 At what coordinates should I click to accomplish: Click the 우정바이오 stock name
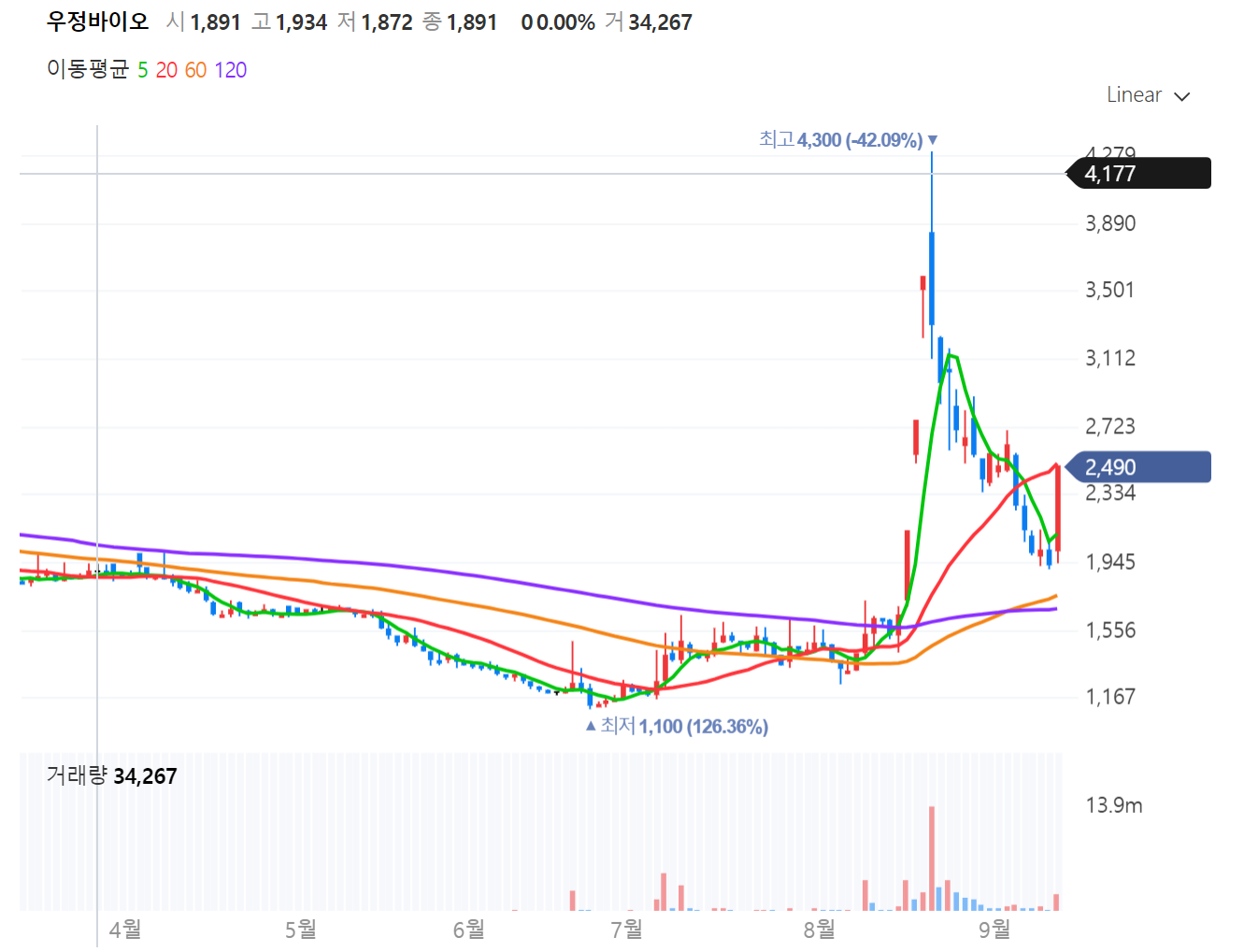coord(98,21)
